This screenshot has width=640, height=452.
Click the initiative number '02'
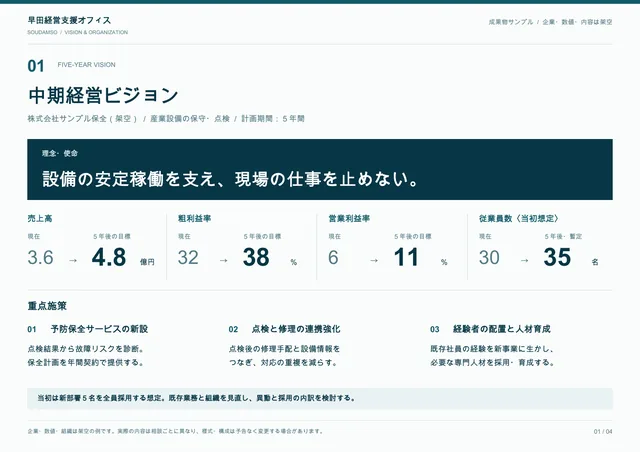233,330
